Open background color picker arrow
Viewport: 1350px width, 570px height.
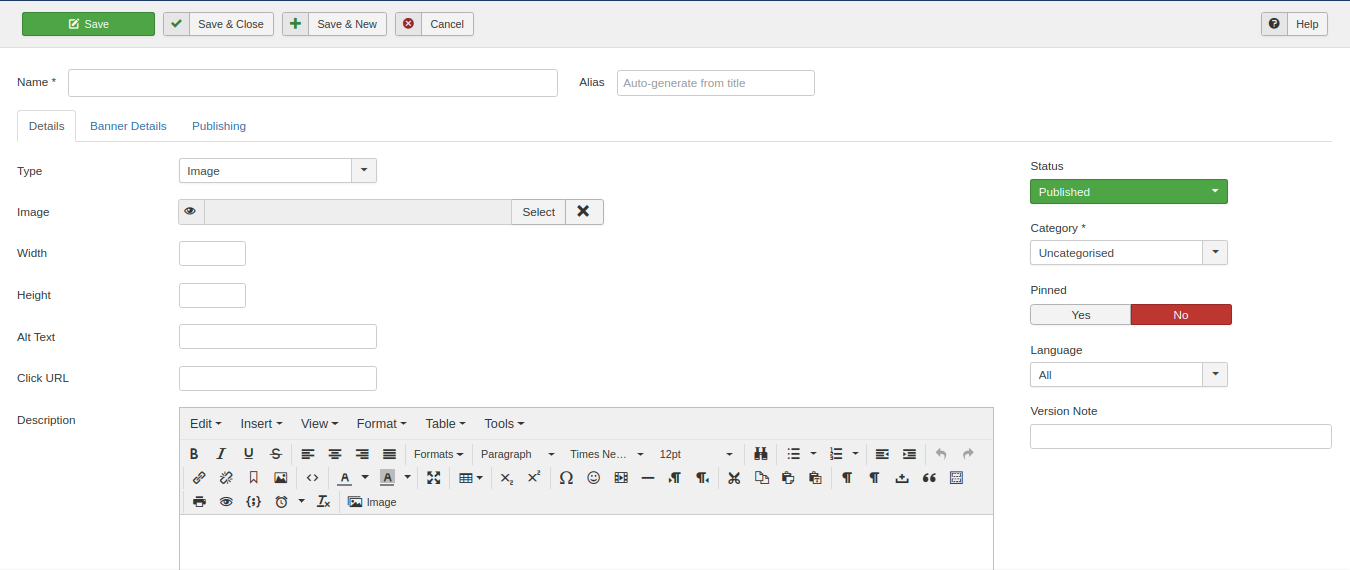click(x=407, y=478)
